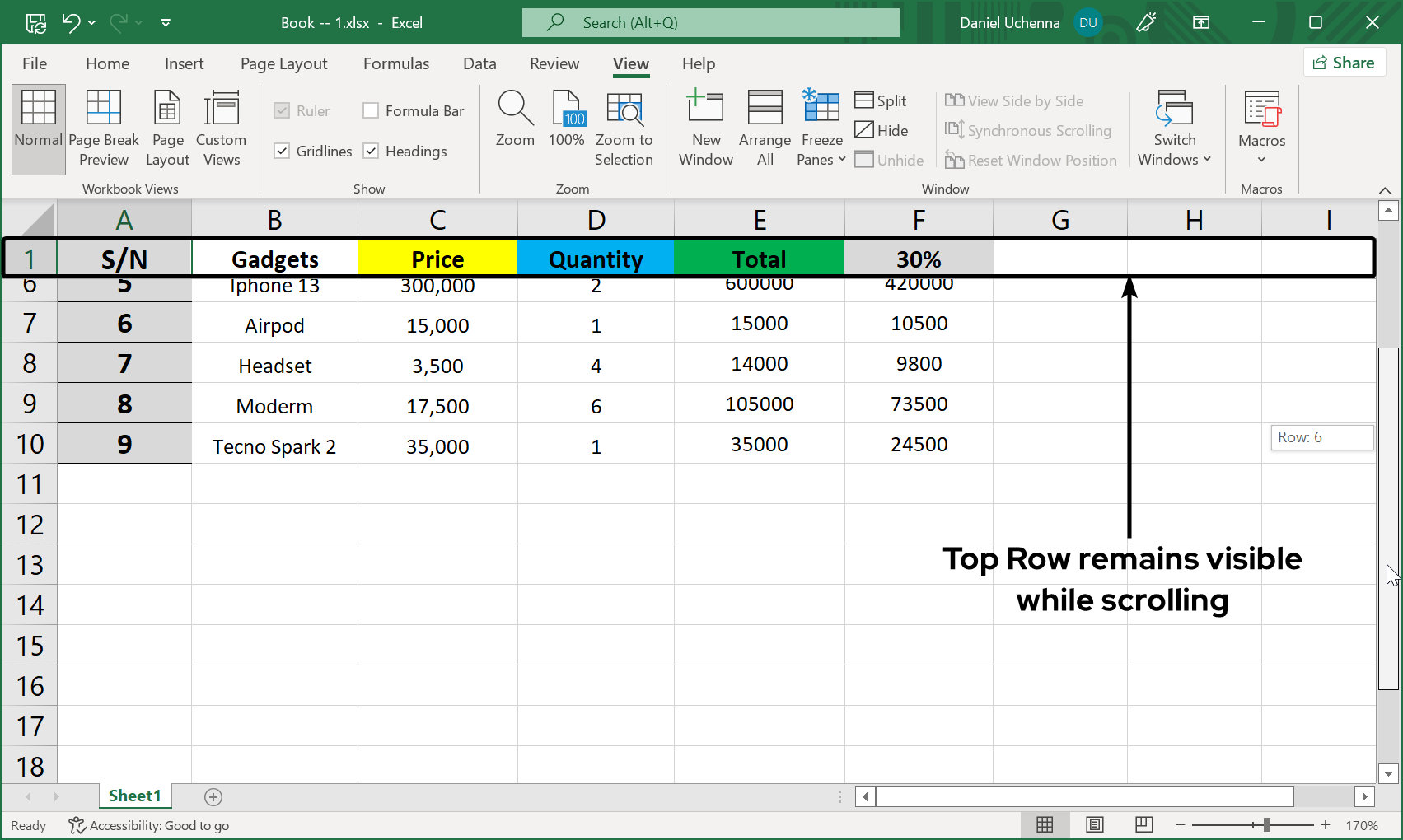Open the Formulas ribbon tab
Image resolution: width=1403 pixels, height=840 pixels.
(x=396, y=63)
